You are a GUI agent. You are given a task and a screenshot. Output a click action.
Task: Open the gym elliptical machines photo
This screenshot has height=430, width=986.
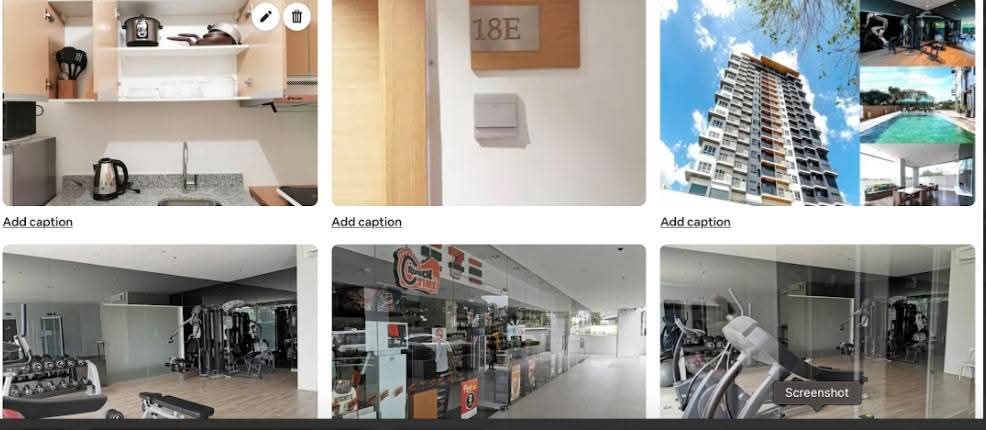click(x=817, y=331)
